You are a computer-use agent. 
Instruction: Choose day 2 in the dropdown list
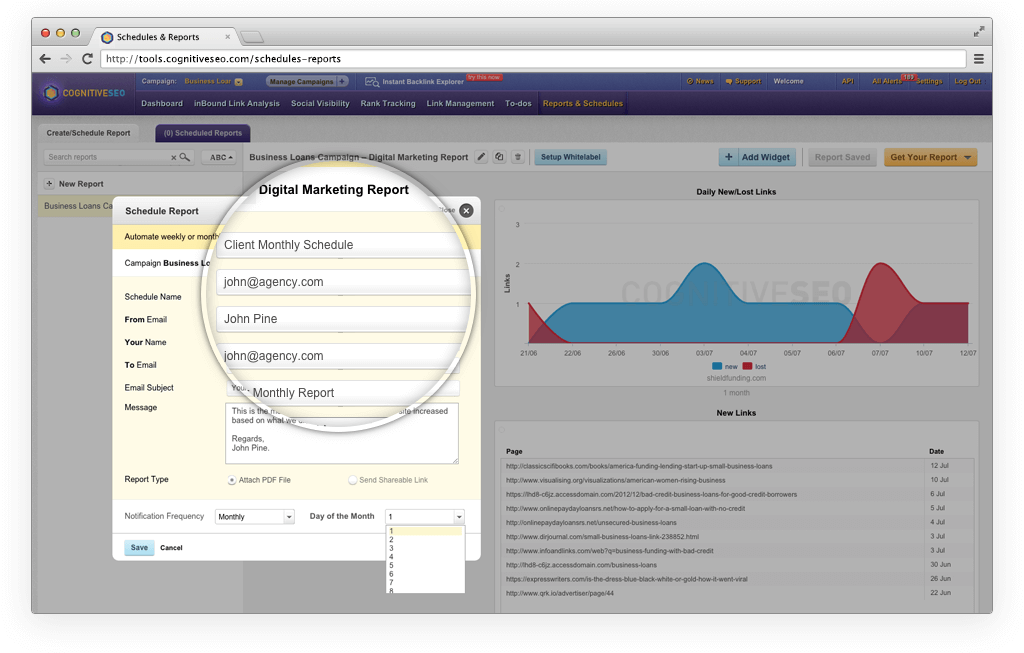click(x=424, y=540)
